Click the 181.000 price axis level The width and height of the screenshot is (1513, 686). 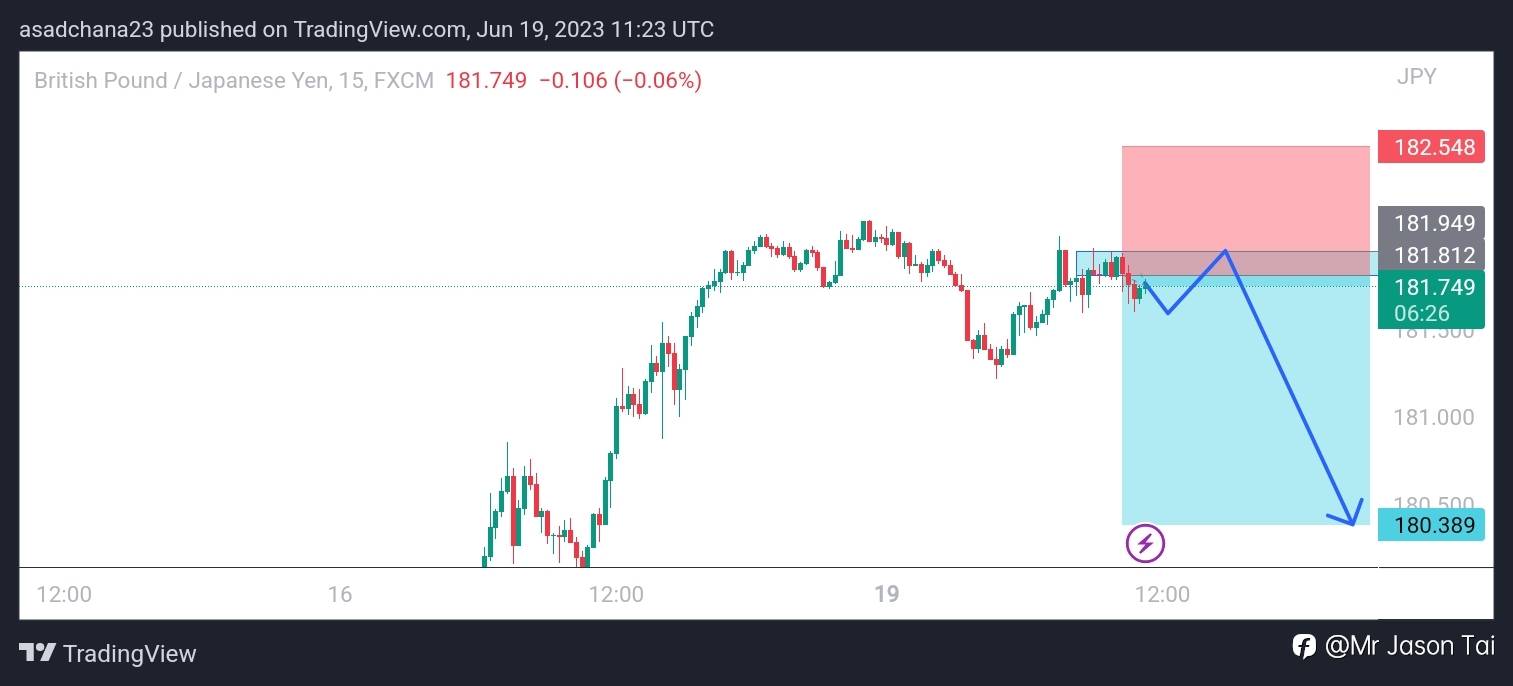pos(1433,417)
